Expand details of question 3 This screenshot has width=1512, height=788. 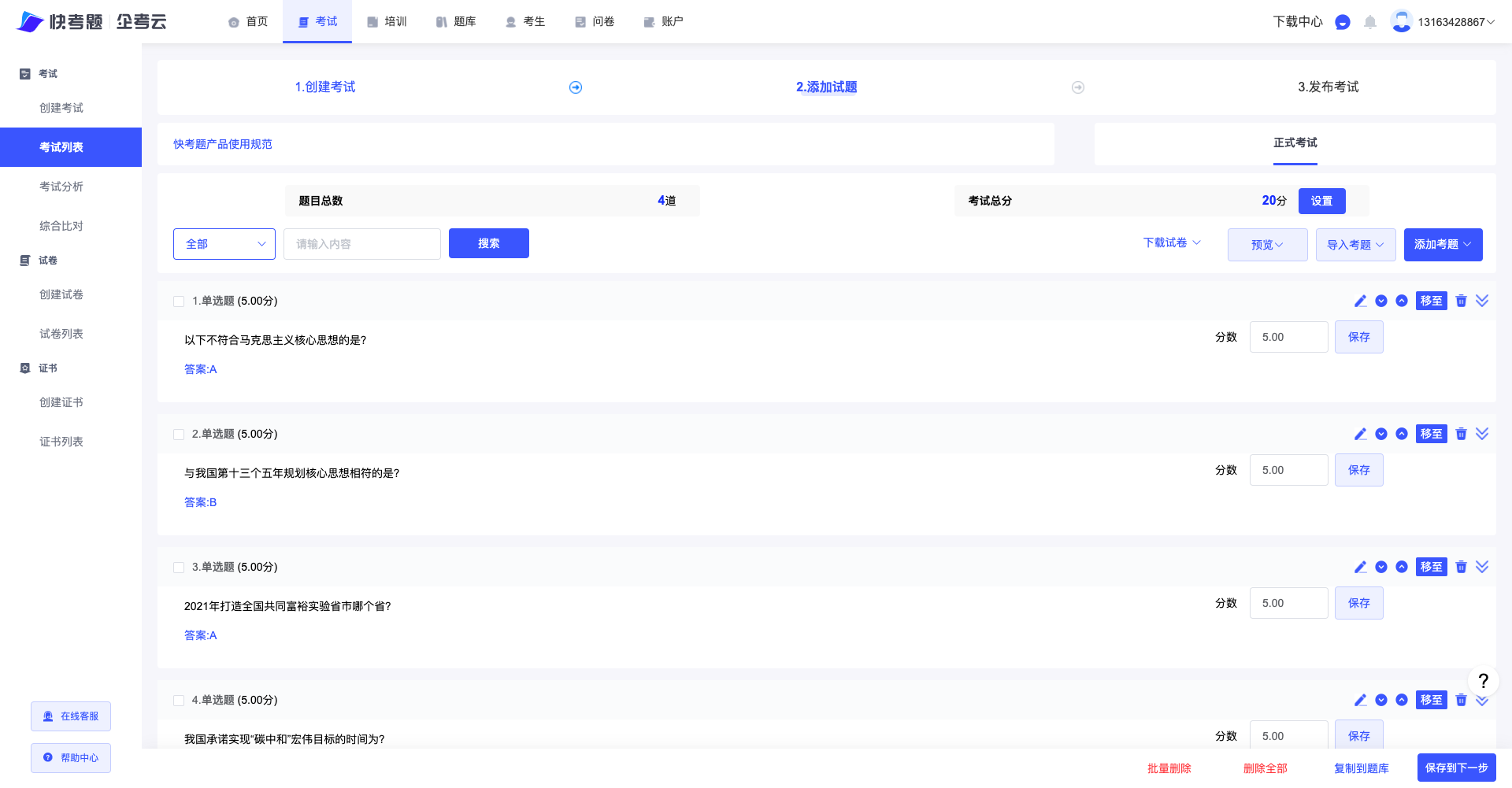1482,567
